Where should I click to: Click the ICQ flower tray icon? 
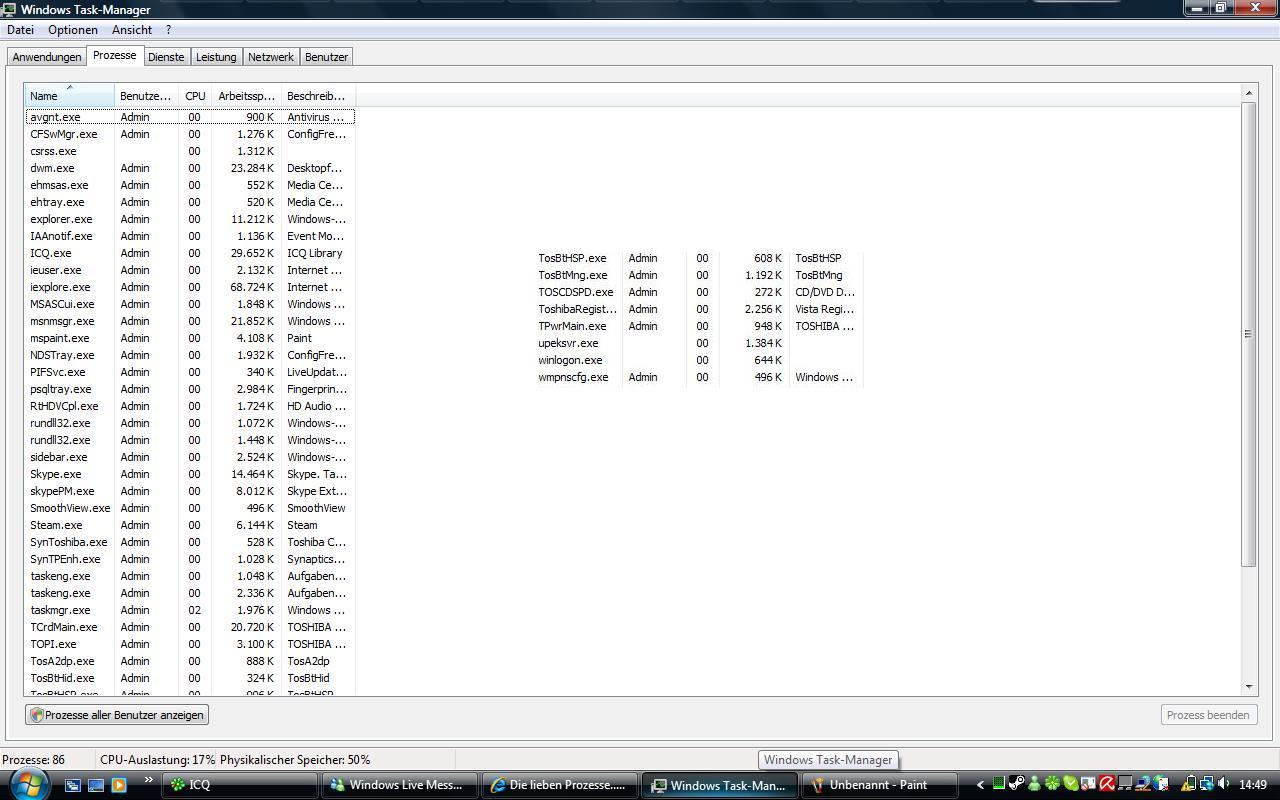[1052, 784]
